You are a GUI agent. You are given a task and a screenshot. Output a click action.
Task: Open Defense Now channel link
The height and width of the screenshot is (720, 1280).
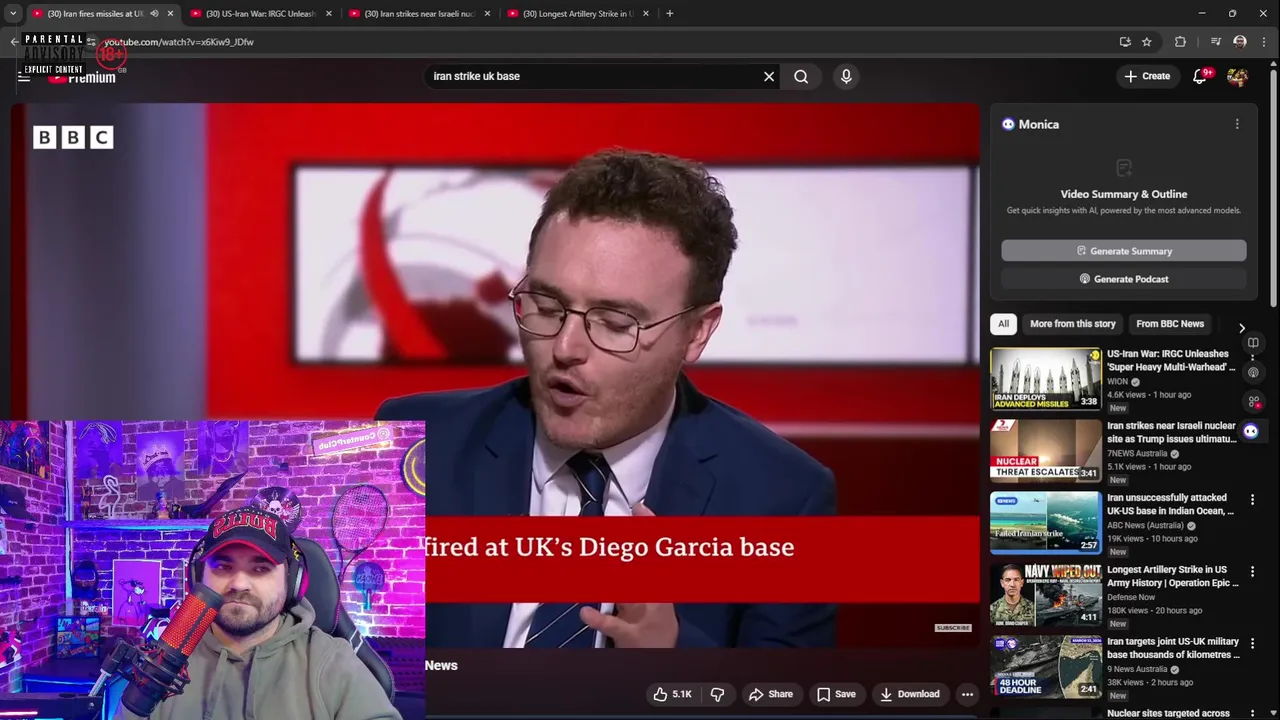click(x=1131, y=597)
